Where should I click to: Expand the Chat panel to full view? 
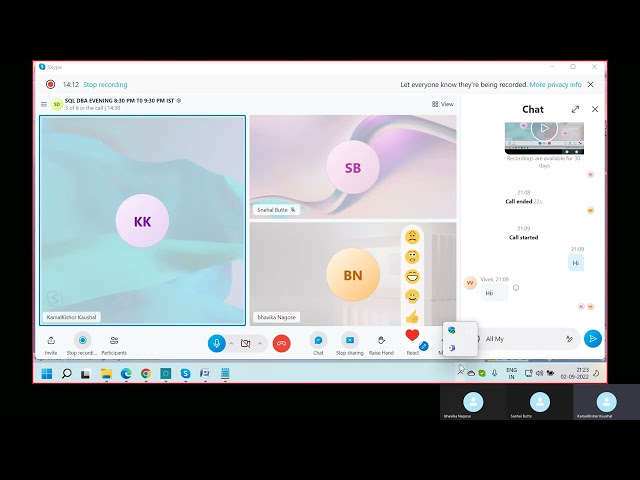pos(575,109)
